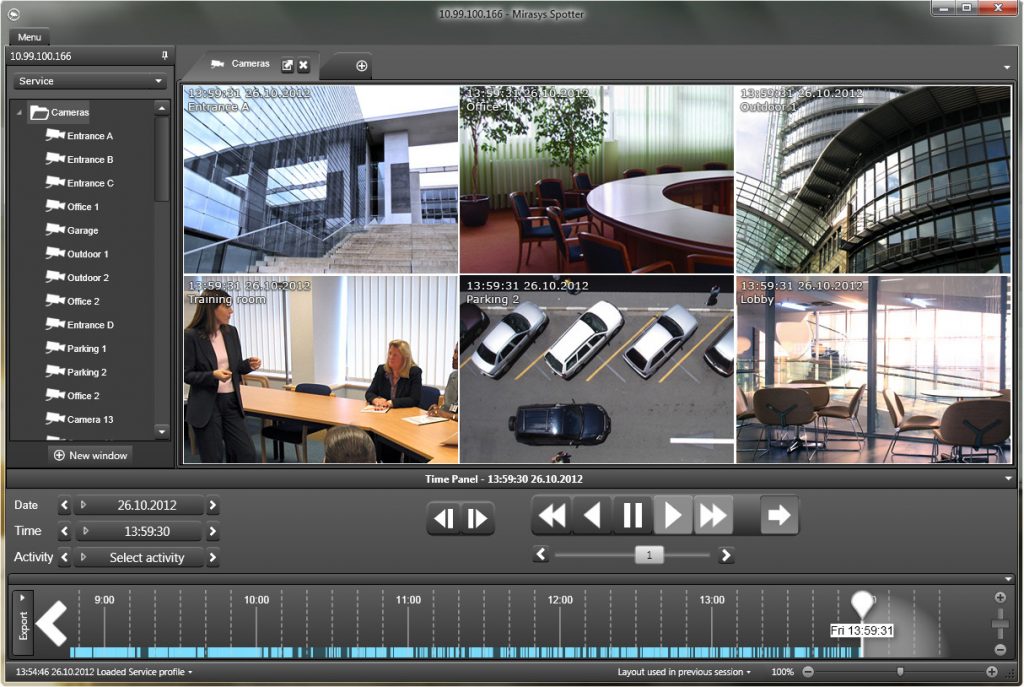Click the New window button

(88, 455)
